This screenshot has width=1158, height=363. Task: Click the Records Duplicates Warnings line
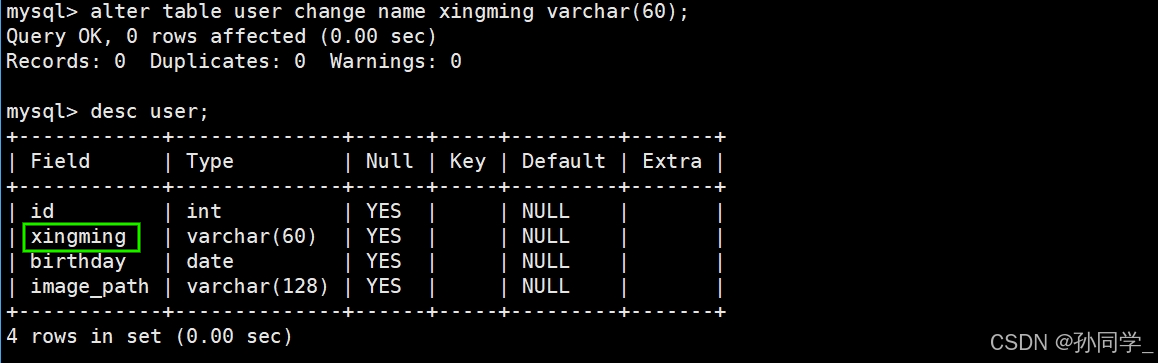(x=233, y=62)
